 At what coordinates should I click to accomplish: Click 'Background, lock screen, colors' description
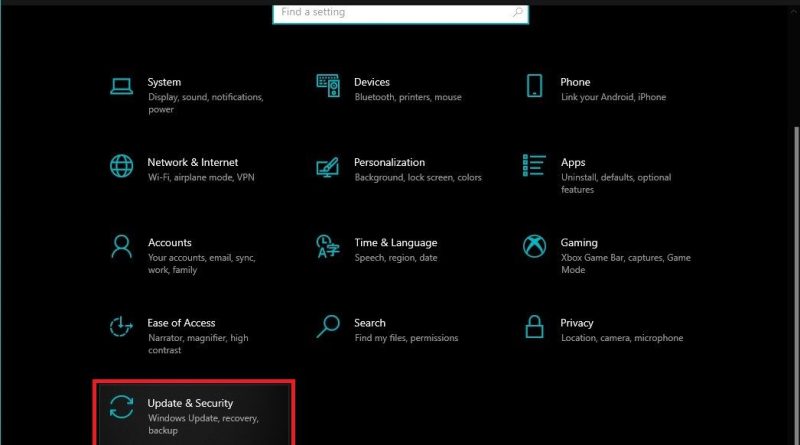[418, 177]
